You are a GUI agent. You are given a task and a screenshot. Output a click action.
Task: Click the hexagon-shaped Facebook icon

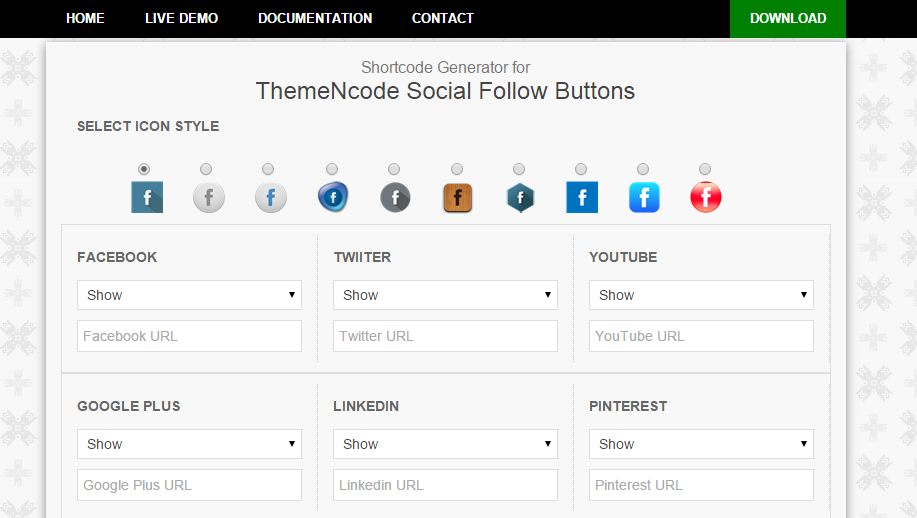click(520, 198)
